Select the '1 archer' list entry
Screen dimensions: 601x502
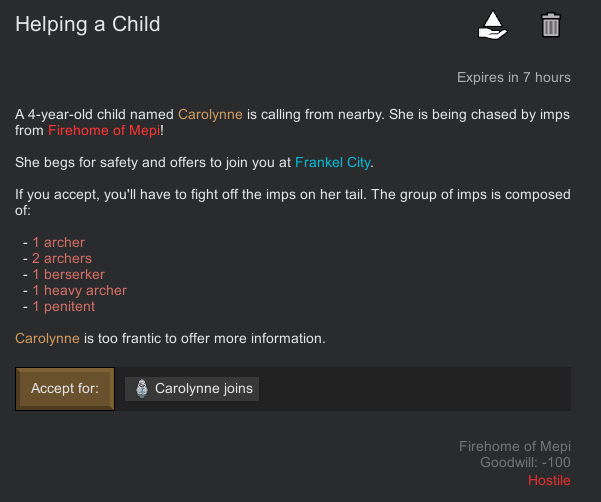pyautogui.click(x=58, y=242)
